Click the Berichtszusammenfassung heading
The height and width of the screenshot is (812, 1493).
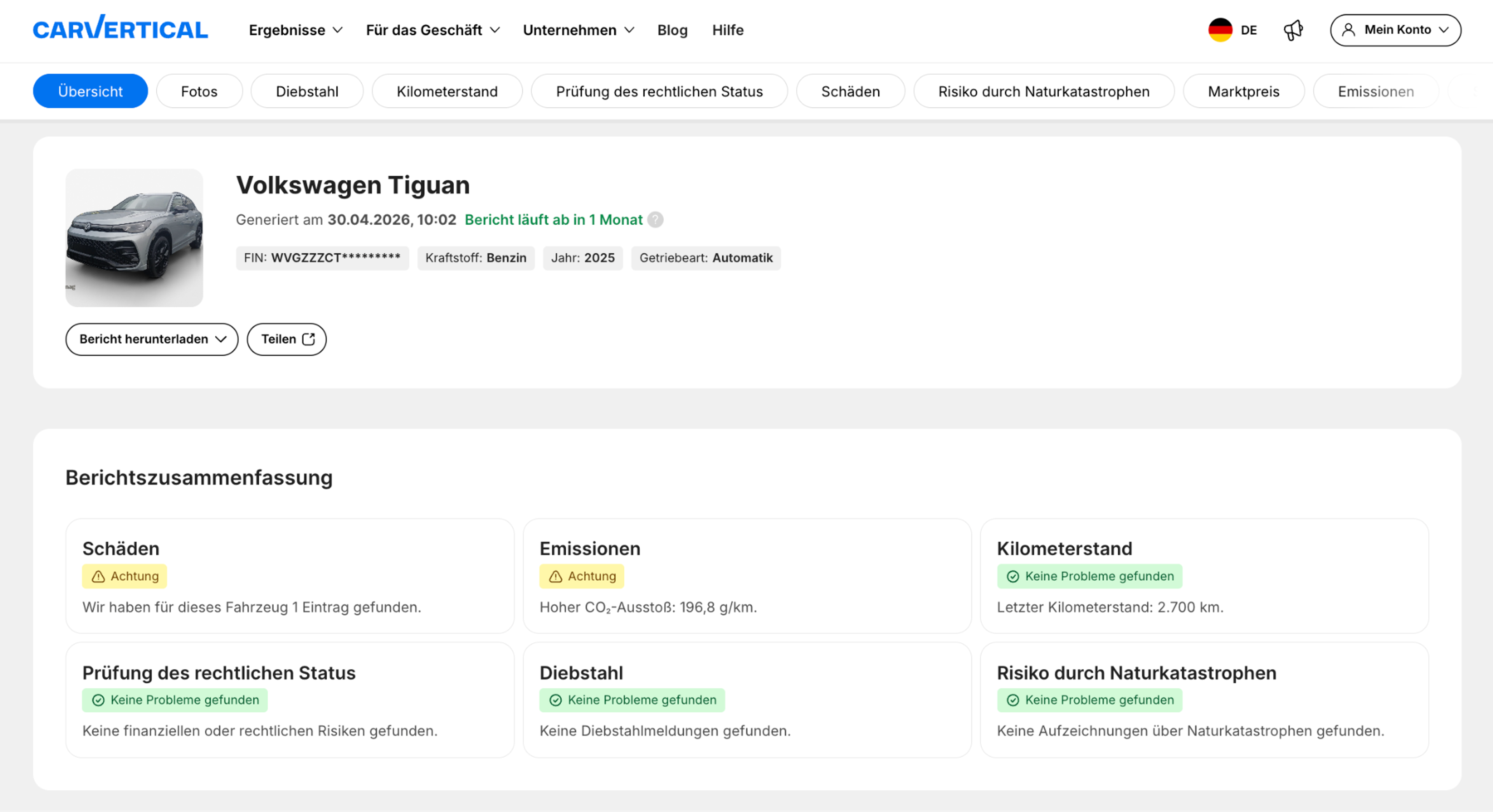click(199, 478)
